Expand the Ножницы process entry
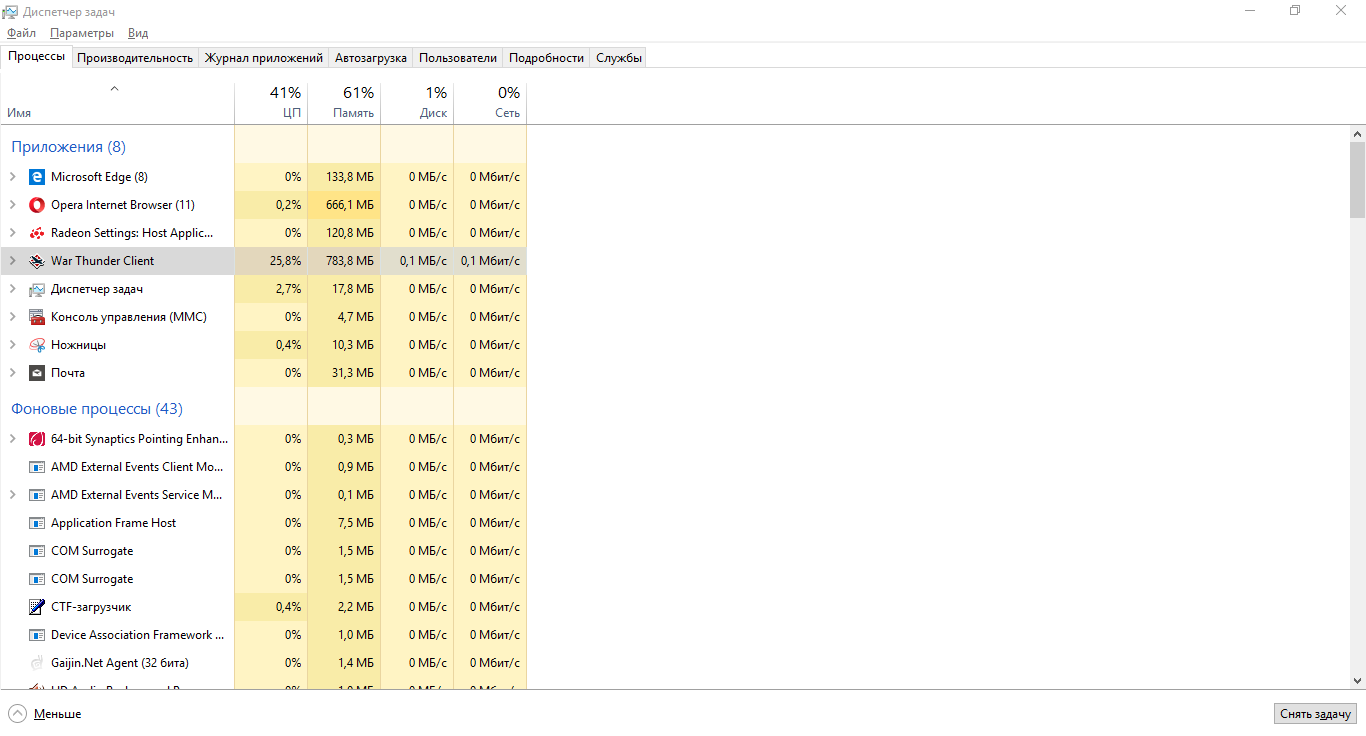Viewport: 1366px width, 736px height. pyautogui.click(x=12, y=345)
